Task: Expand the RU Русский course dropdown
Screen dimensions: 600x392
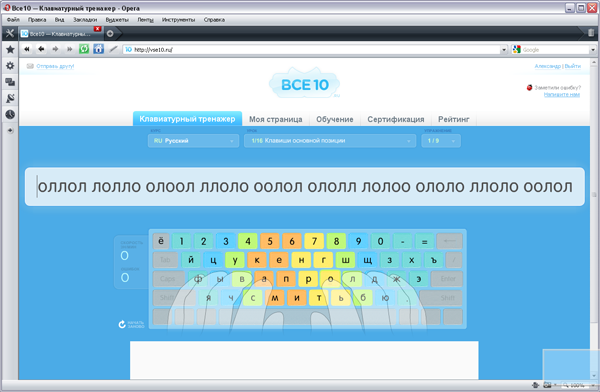Action: point(193,141)
